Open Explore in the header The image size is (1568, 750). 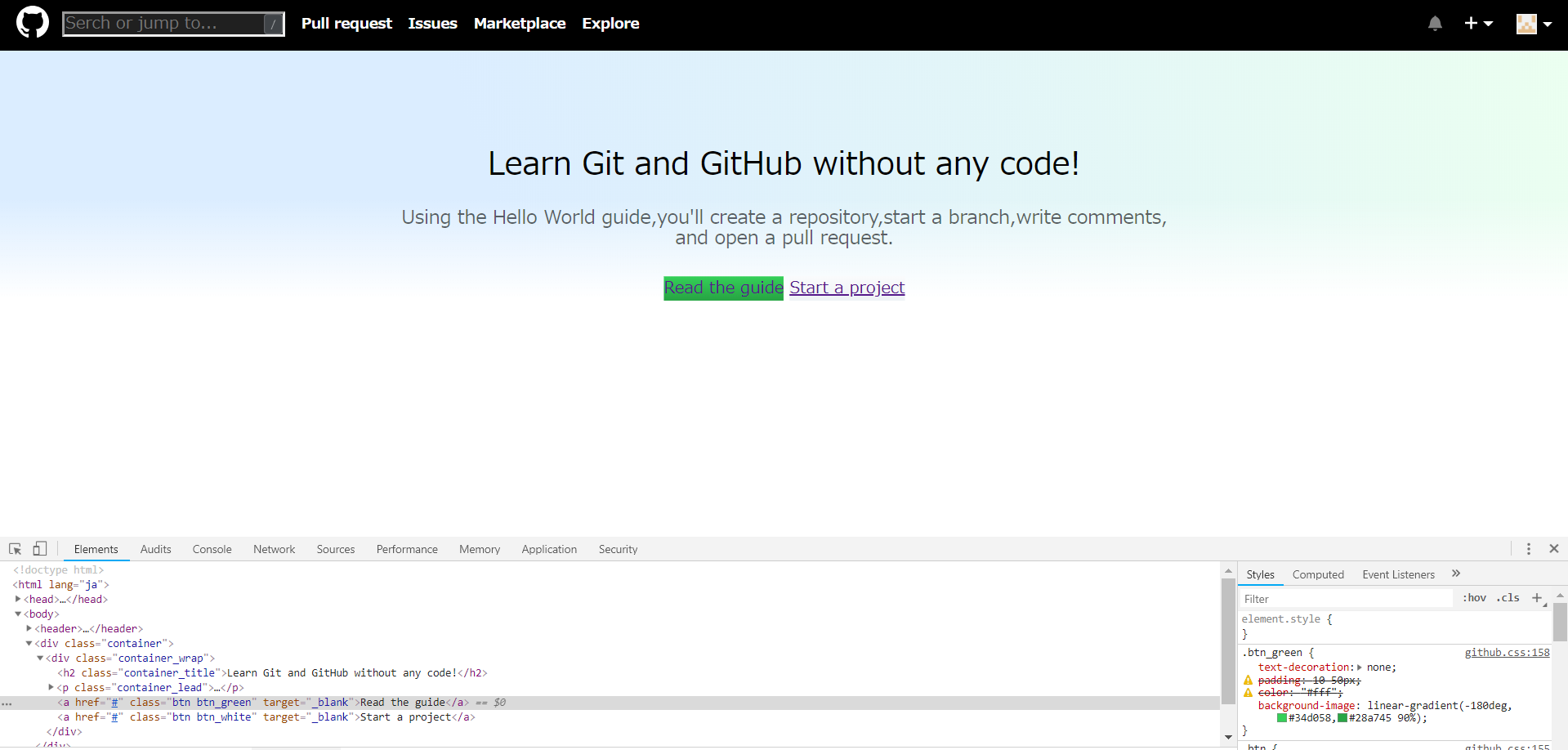click(x=610, y=24)
